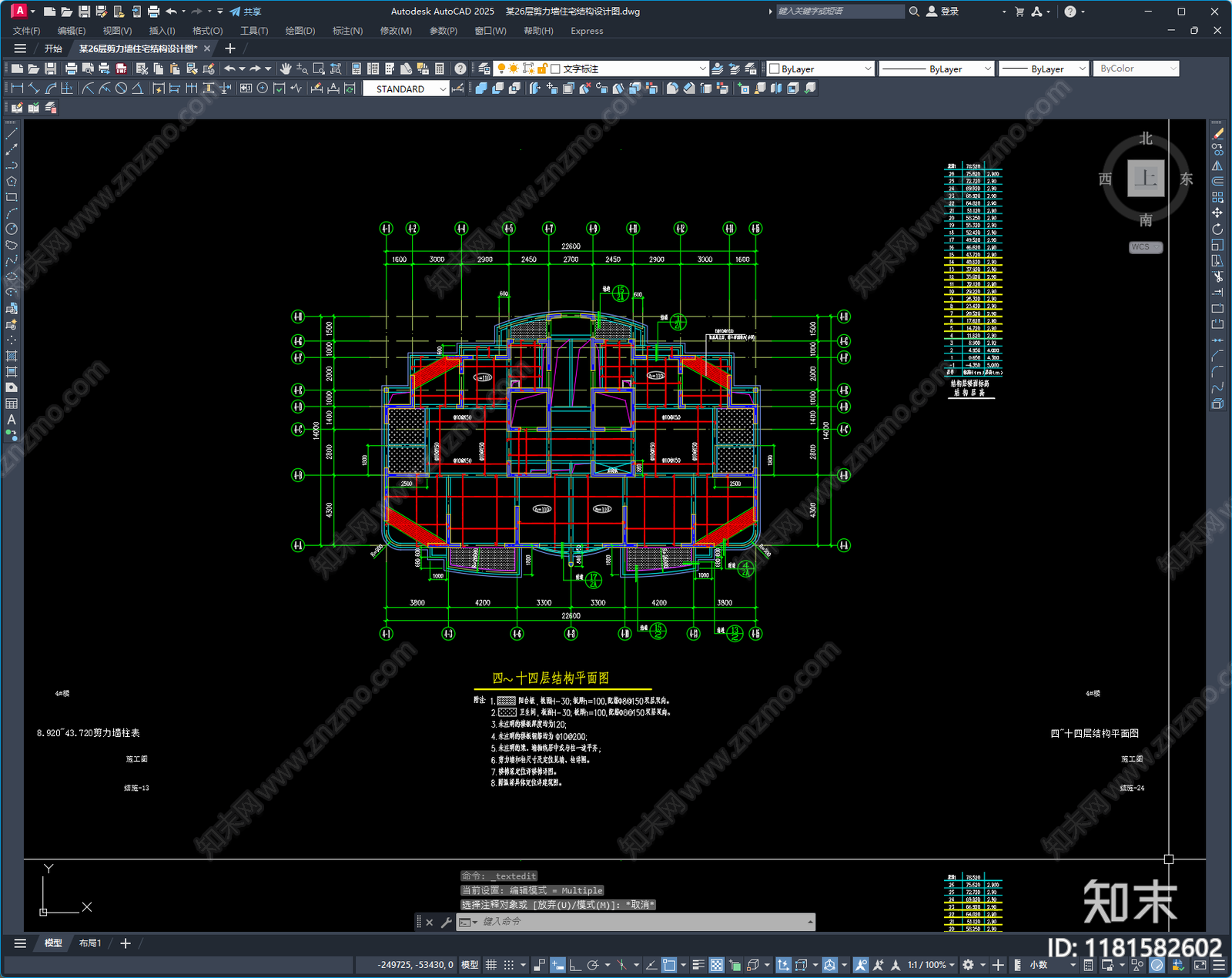Select the Line tool in left toolbar

(x=12, y=134)
